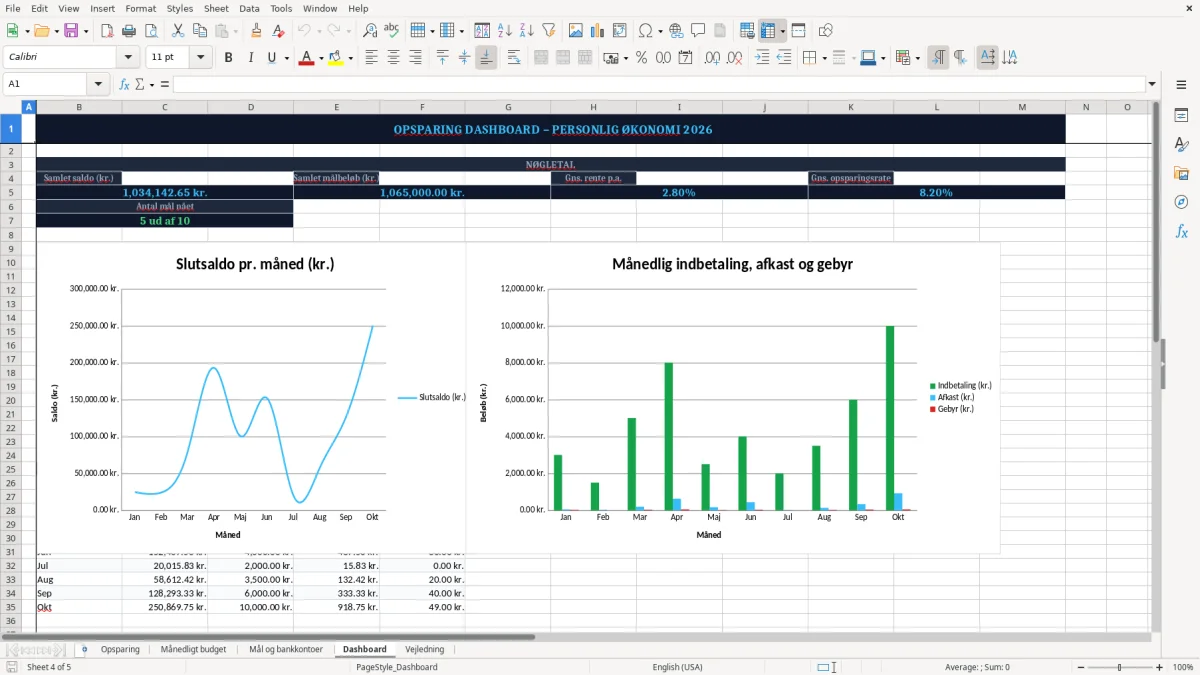Screen dimensions: 1200x675
Task: Click the Sort Descending icon
Action: (526, 30)
